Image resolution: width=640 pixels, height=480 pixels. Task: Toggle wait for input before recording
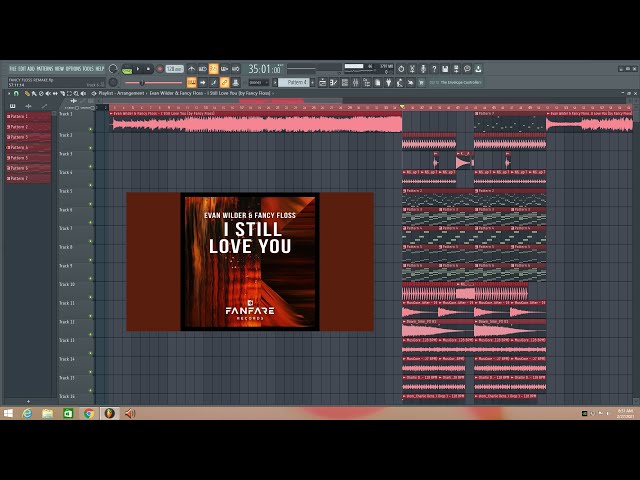[202, 69]
